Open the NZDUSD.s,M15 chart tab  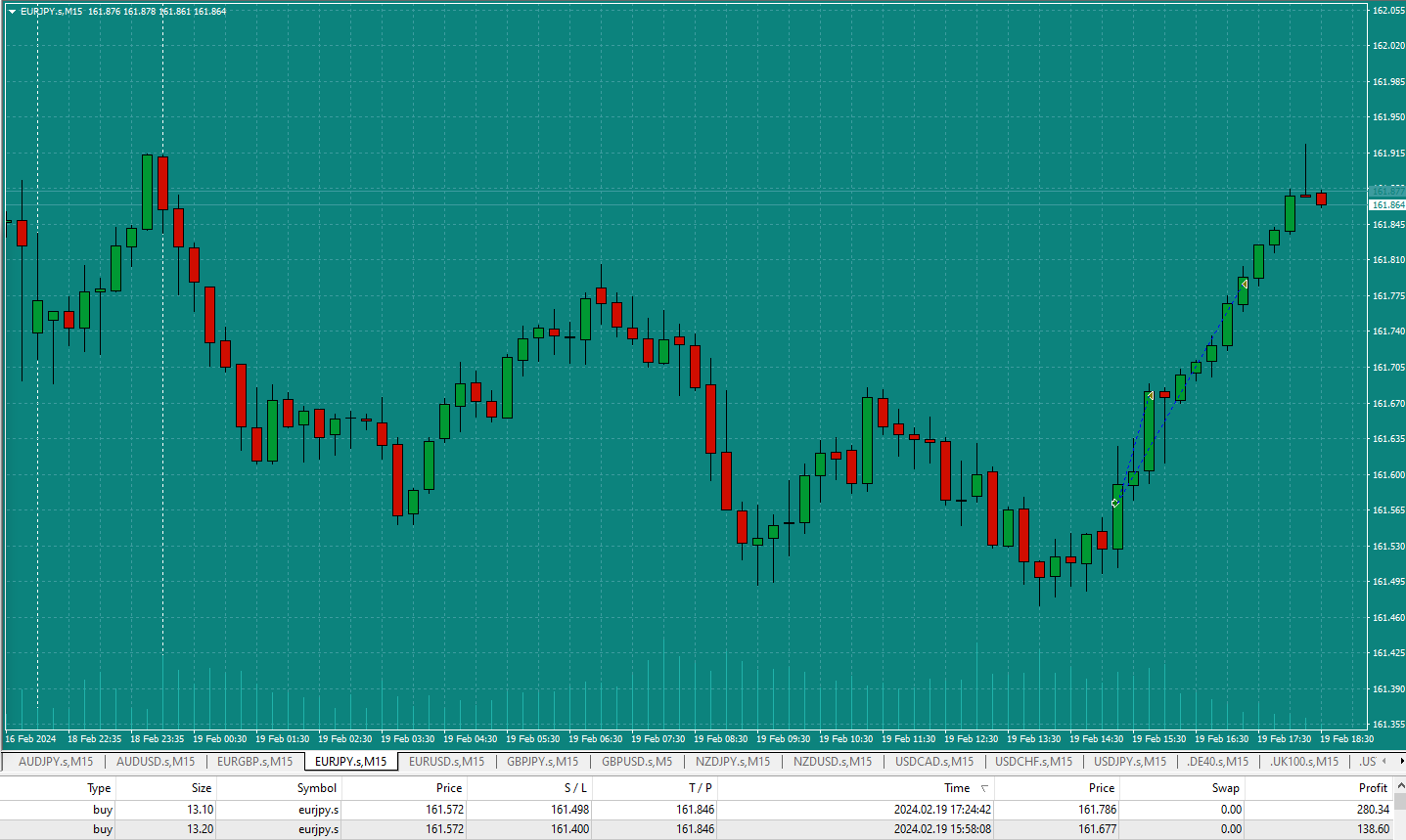click(x=833, y=762)
